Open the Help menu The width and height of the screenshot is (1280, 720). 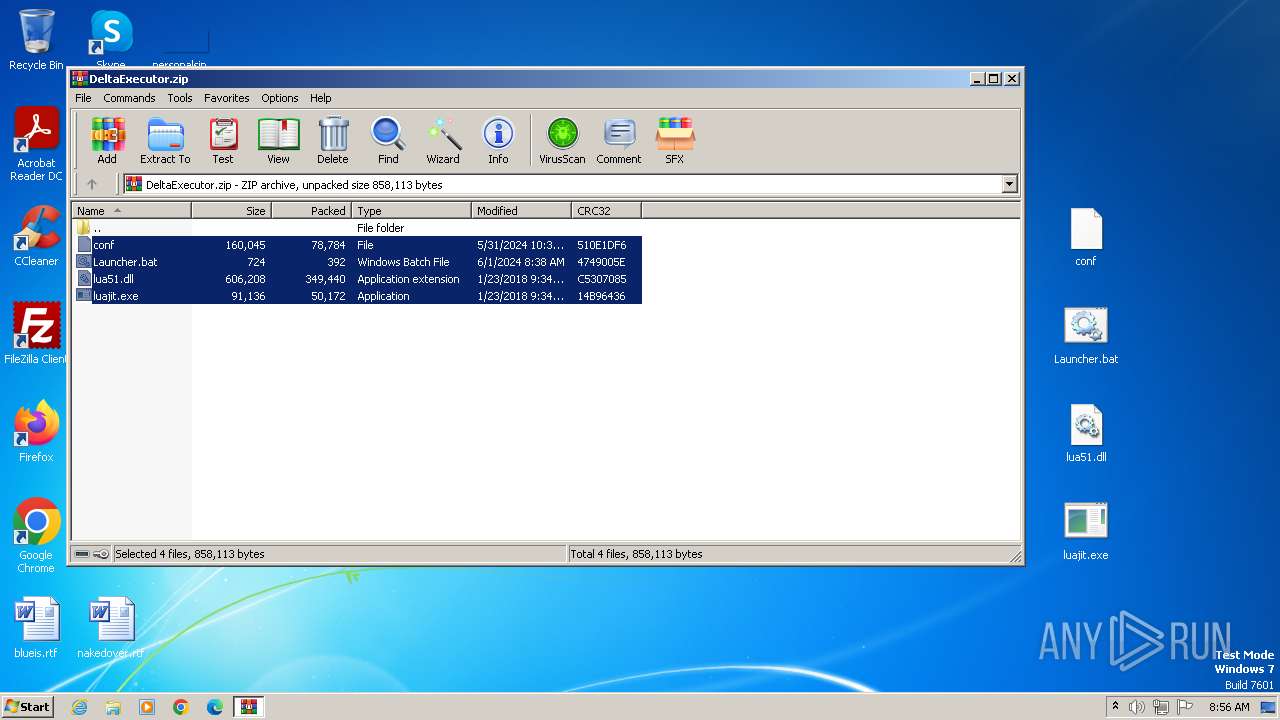point(320,98)
